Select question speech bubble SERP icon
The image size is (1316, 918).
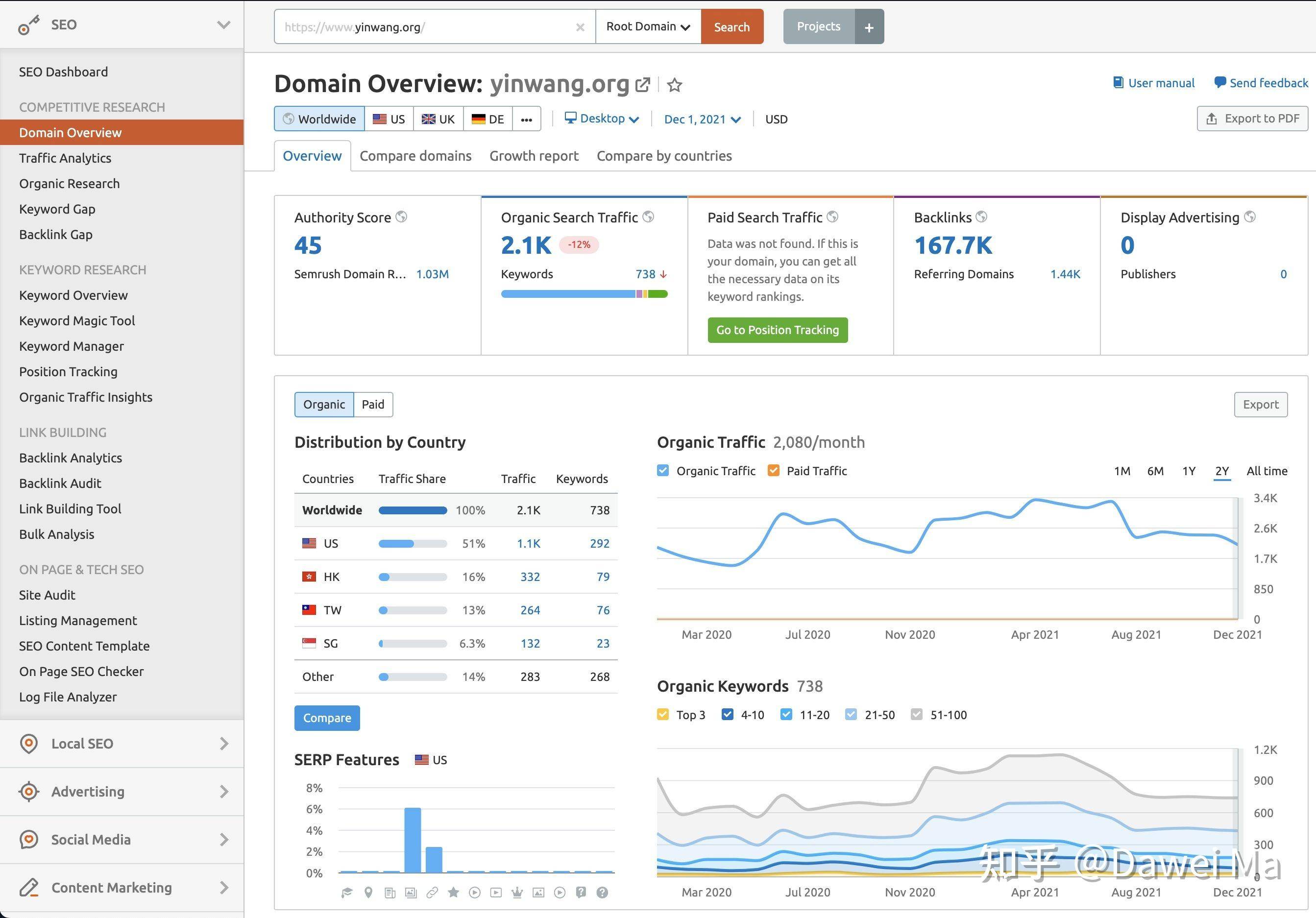[581, 892]
